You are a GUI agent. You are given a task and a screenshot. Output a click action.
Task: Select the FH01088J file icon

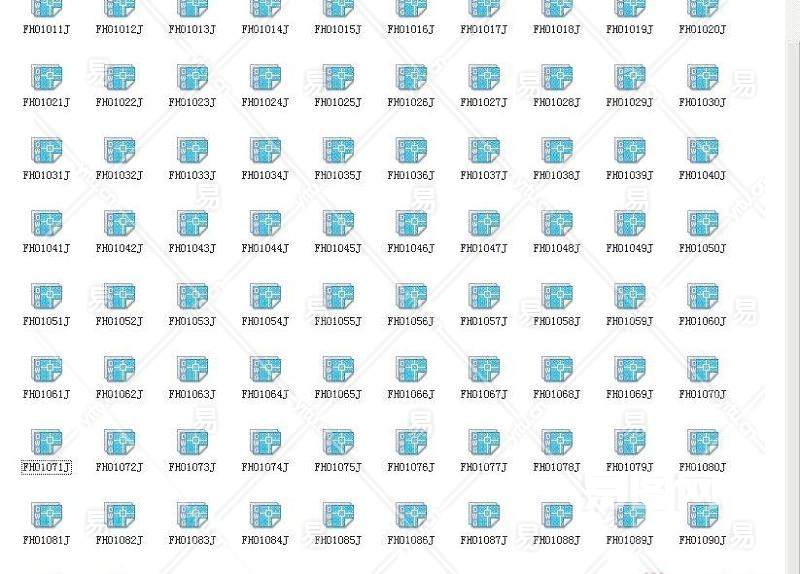click(557, 515)
